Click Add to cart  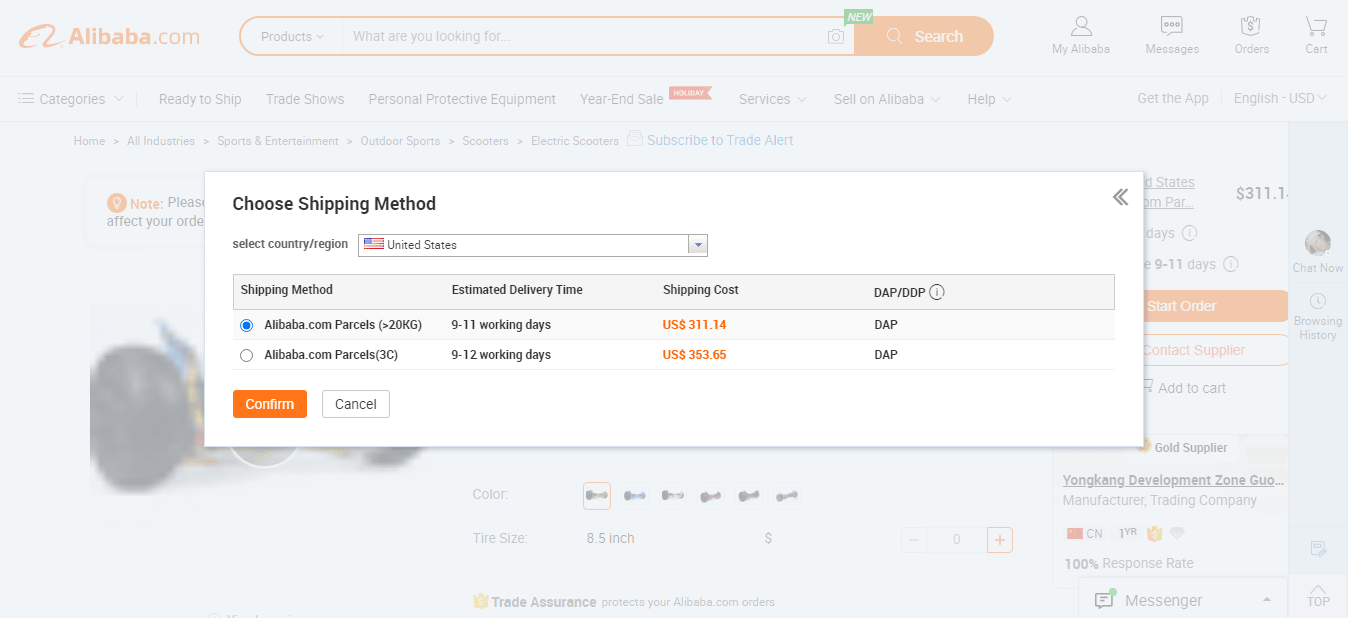coord(1190,388)
